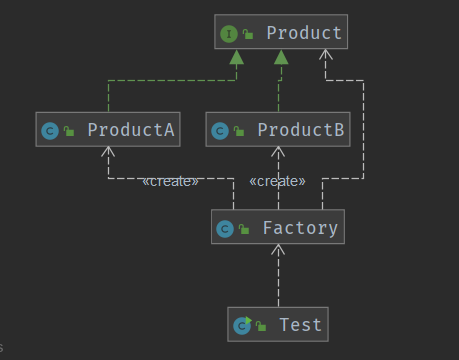
Task: Click the public lock icon on ProductB
Action: pyautogui.click(x=239, y=131)
